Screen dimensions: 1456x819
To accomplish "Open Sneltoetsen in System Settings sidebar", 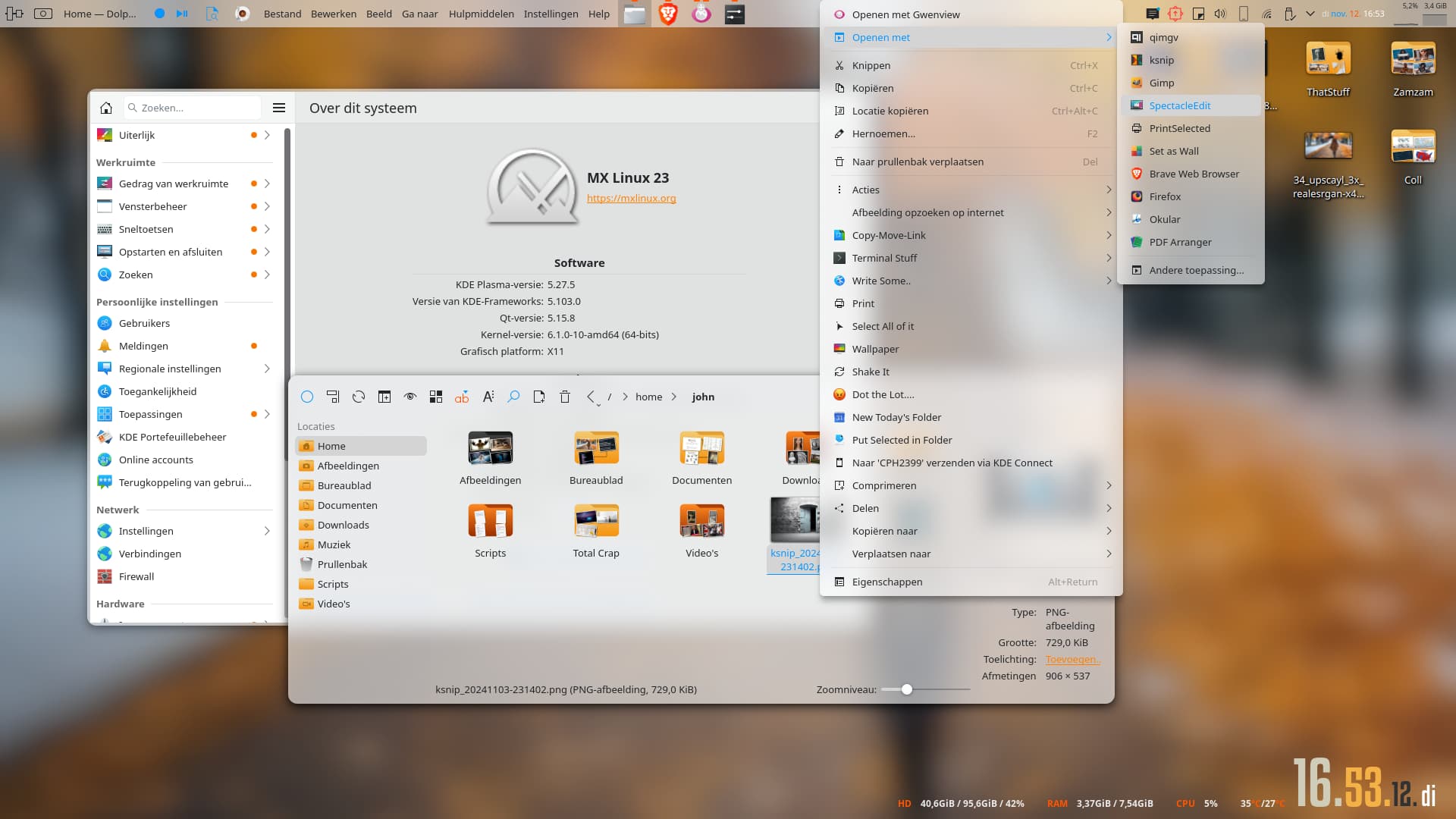I will (184, 229).
